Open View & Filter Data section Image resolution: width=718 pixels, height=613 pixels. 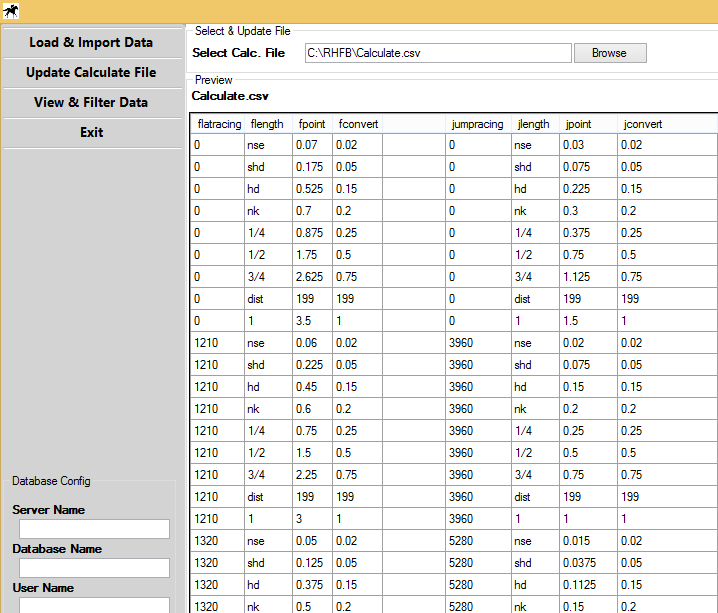[x=91, y=103]
